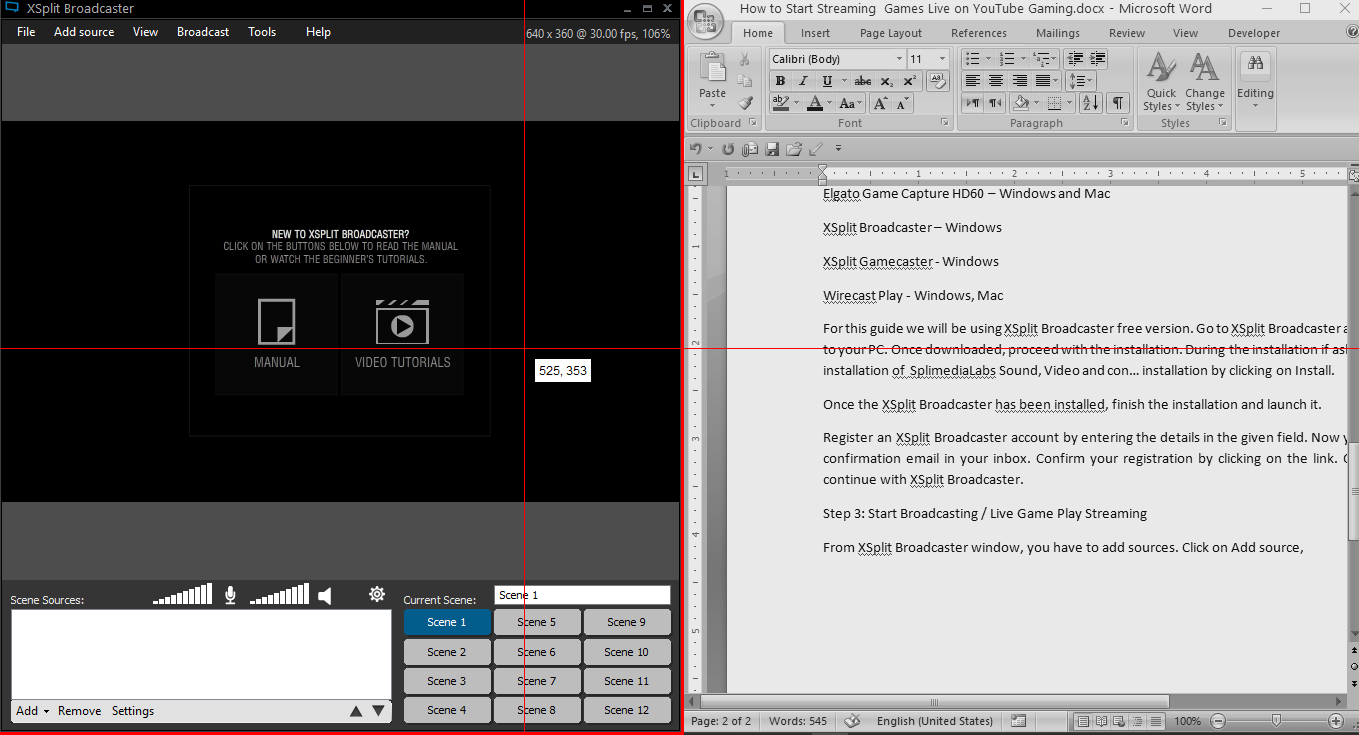This screenshot has height=735, width=1359.
Task: Switch to the Insert tab in Word
Action: (x=815, y=33)
